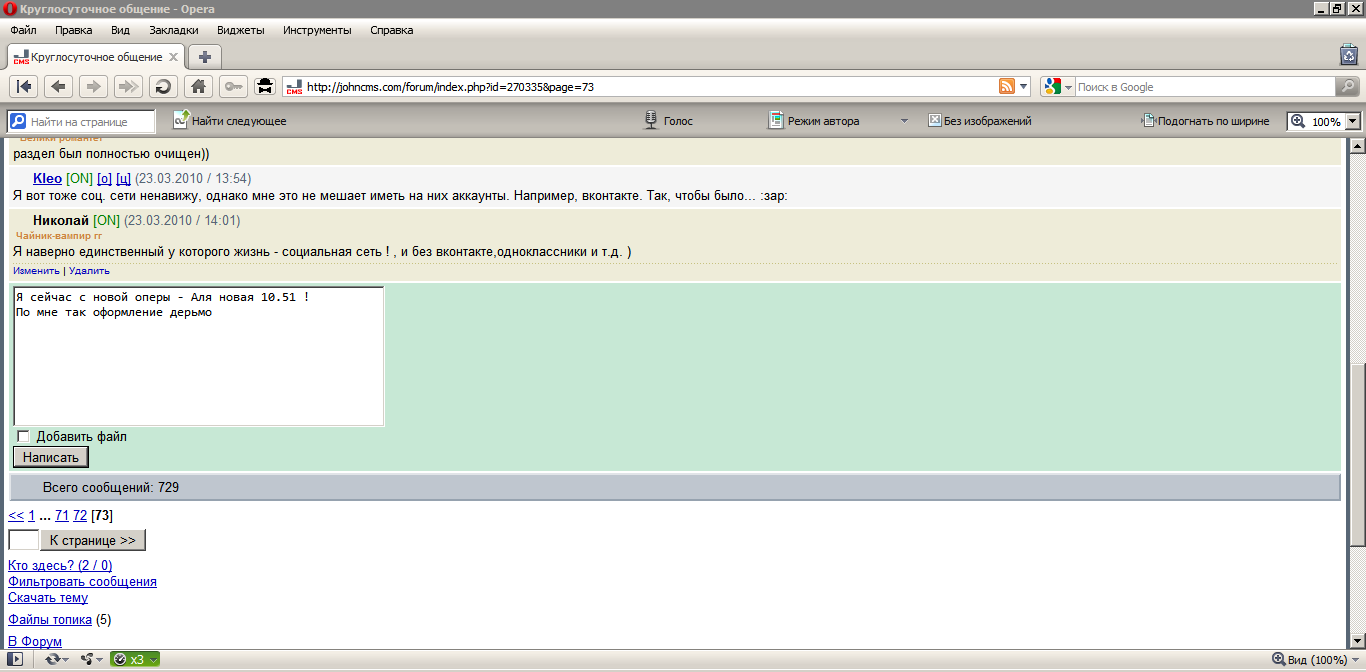1366x672 pixels.
Task: Open the Справка menu
Action: pyautogui.click(x=392, y=30)
